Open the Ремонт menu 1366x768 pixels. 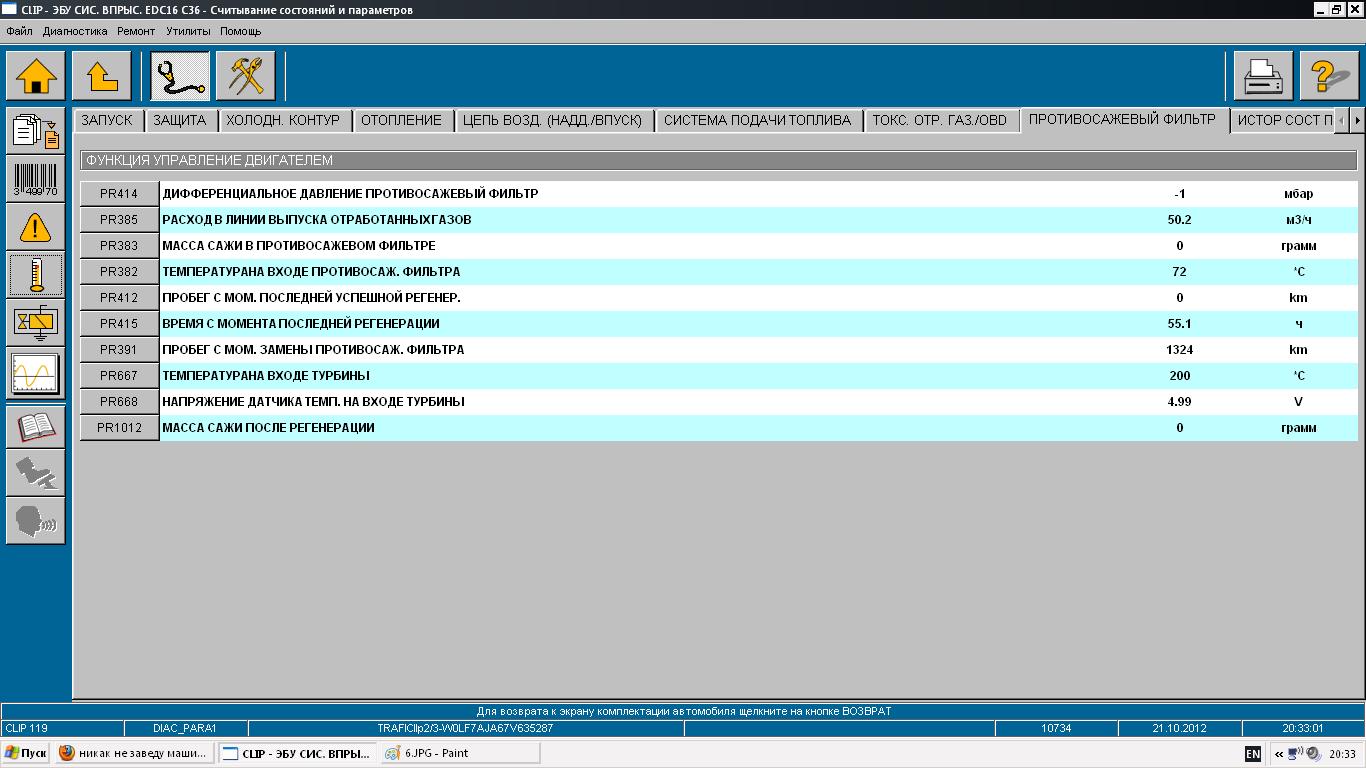pyautogui.click(x=136, y=31)
